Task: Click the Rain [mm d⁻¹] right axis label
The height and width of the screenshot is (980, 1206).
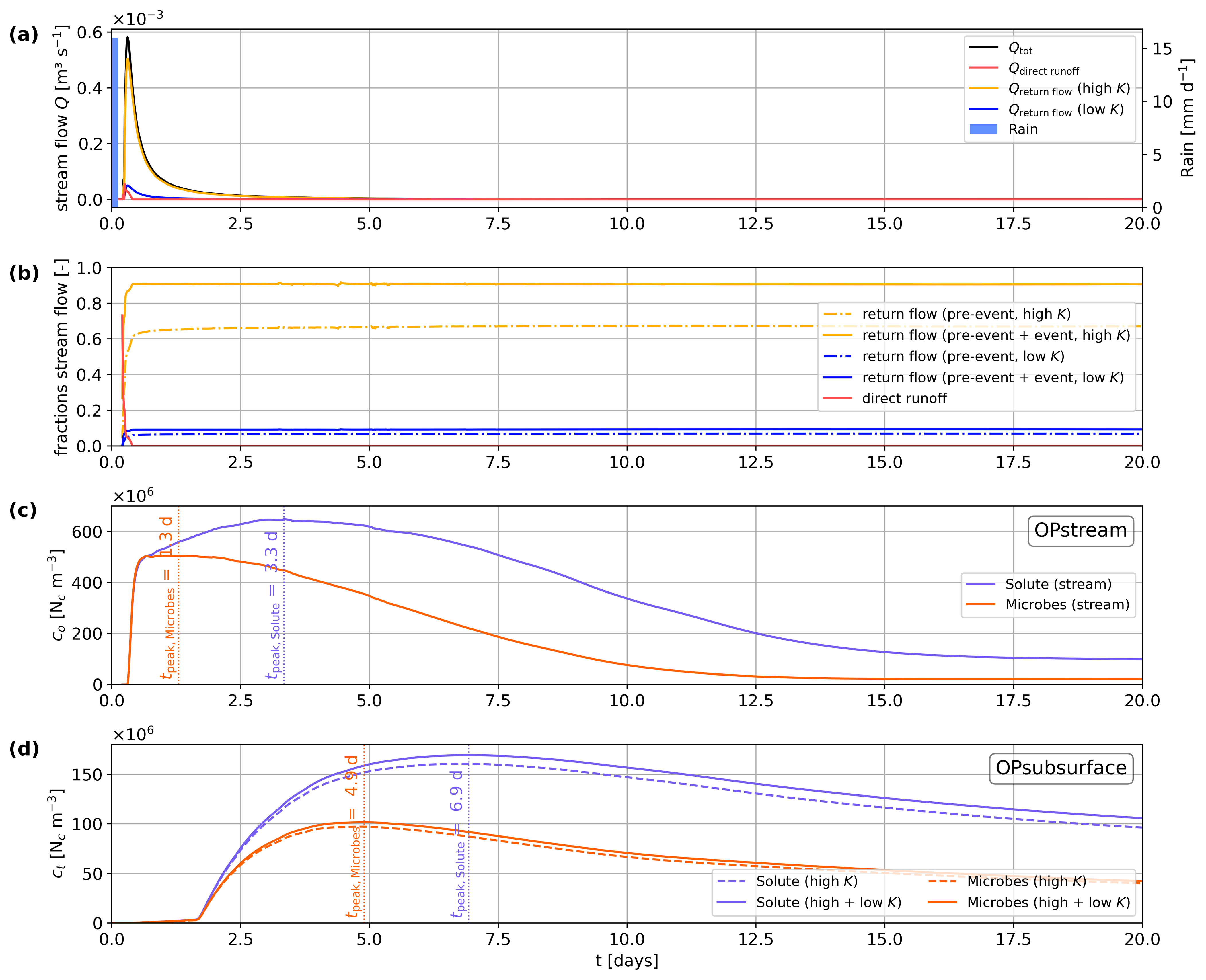Action: point(1187,118)
